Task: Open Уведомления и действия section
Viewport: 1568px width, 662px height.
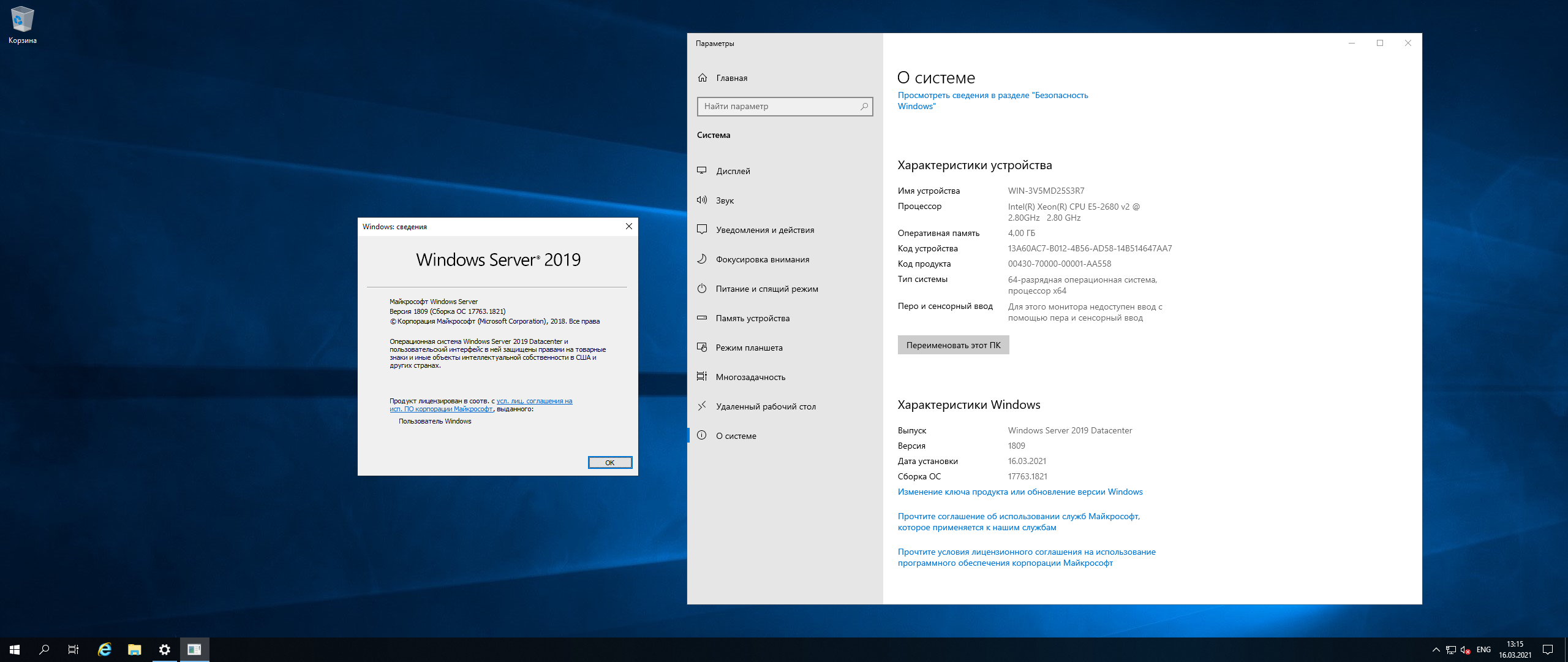Action: click(785, 230)
